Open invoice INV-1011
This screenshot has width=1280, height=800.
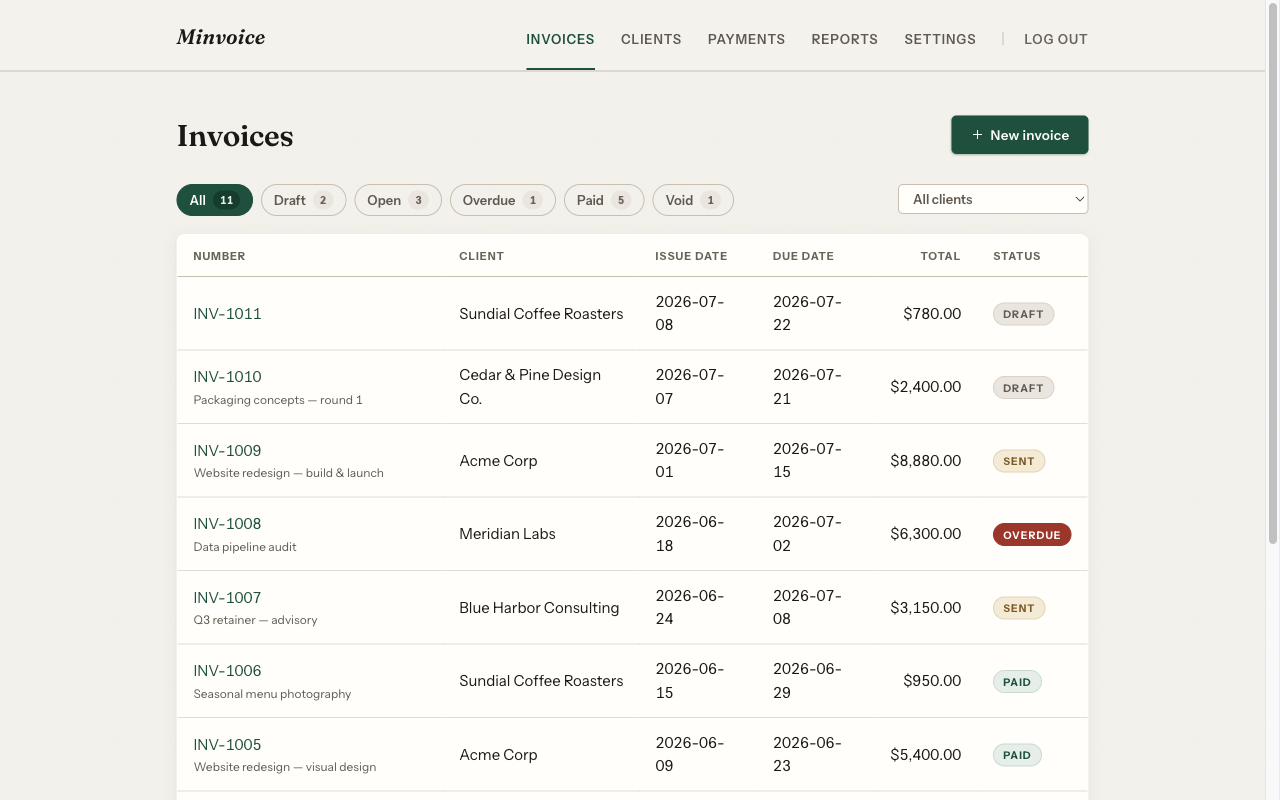pos(227,313)
